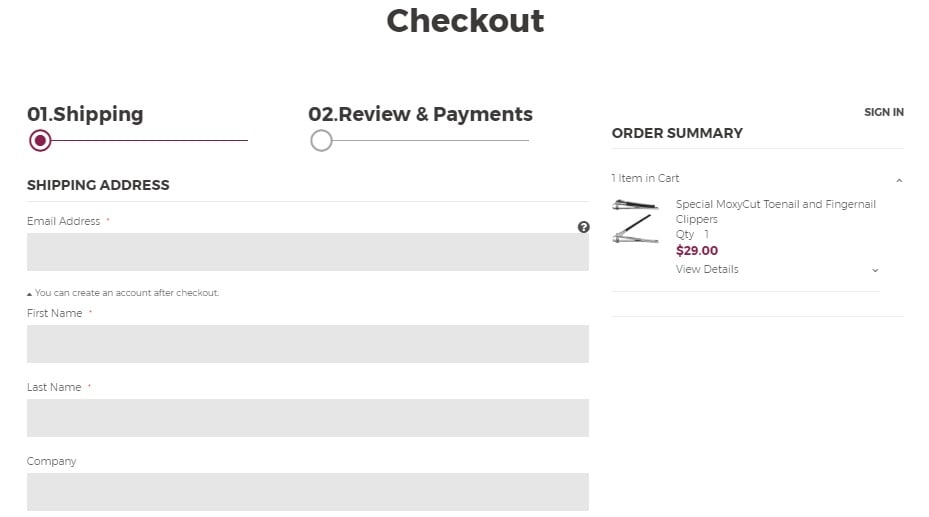Viewport: 929px width, 517px height.
Task: Click the Special MoxyCut Clippers product name
Action: click(776, 211)
